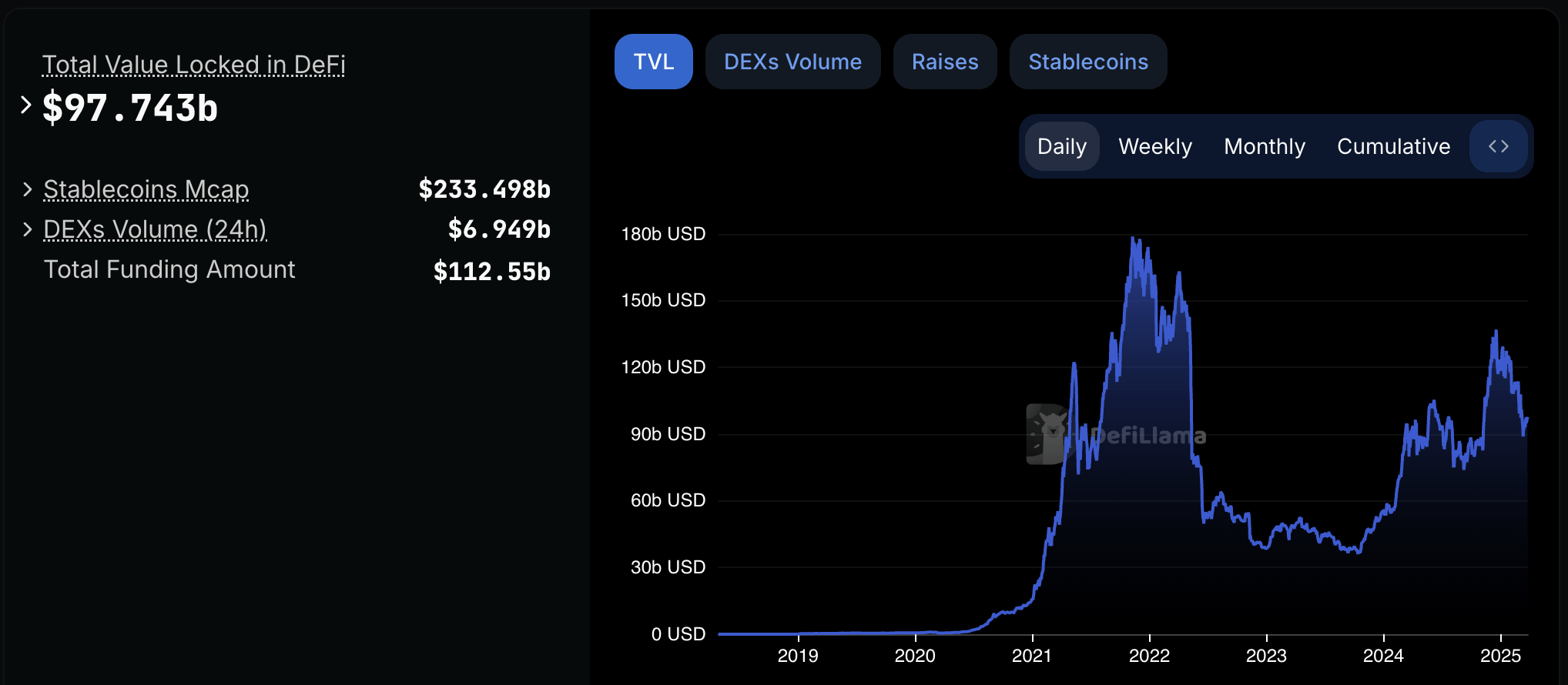Click the Total Funding Amount text
The image size is (1568, 685).
pos(169,269)
